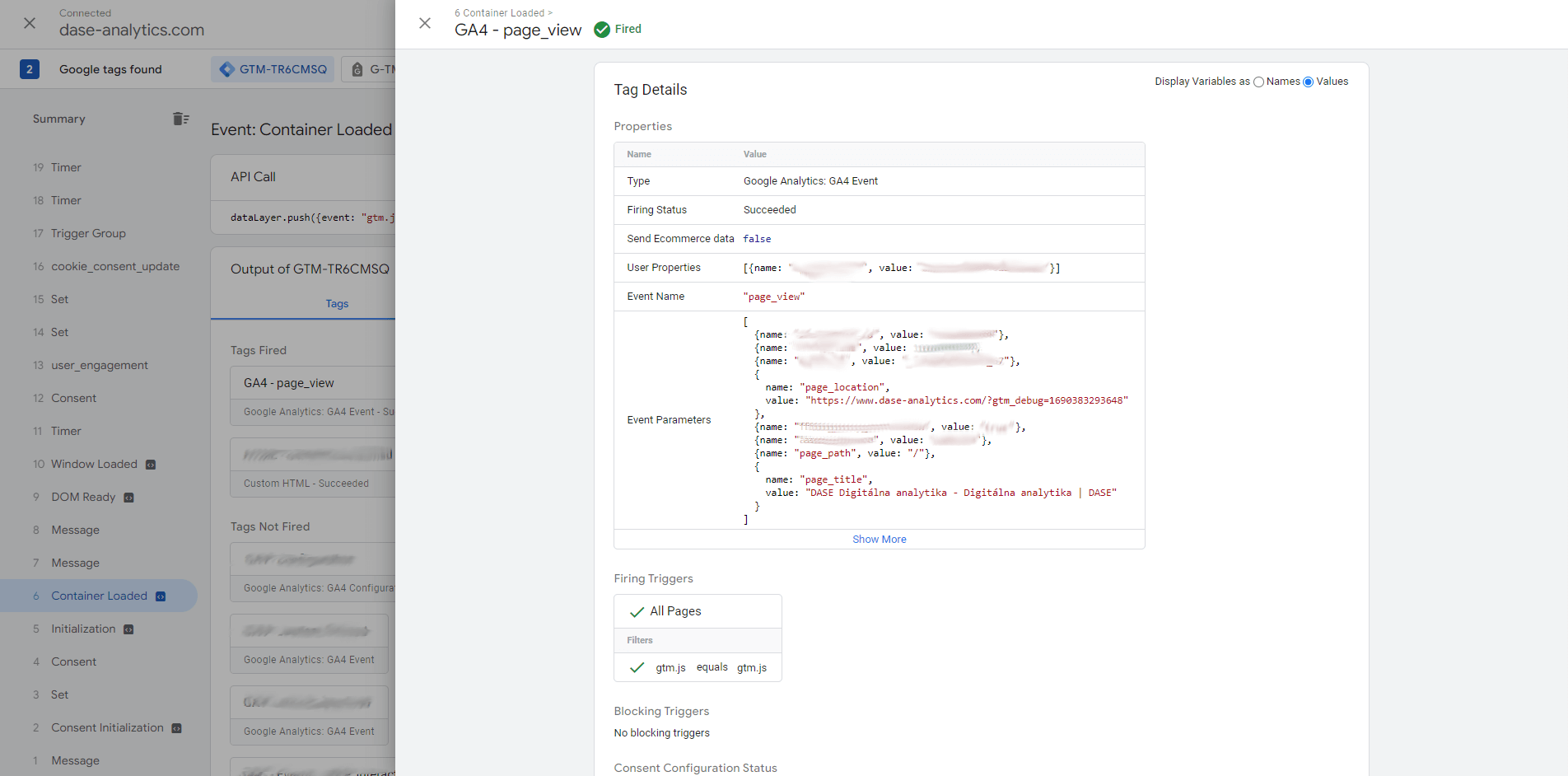
Task: Click the Send Ecommerce data value false
Action: (x=757, y=239)
